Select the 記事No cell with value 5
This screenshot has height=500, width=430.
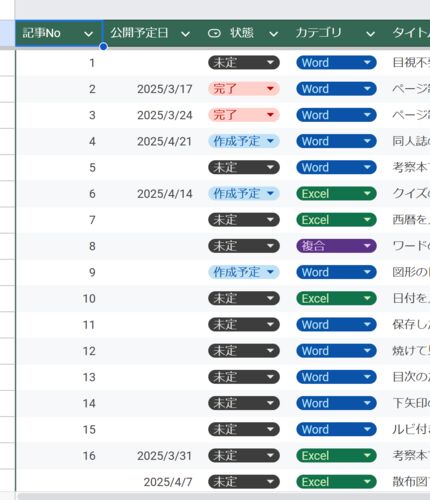(59, 167)
